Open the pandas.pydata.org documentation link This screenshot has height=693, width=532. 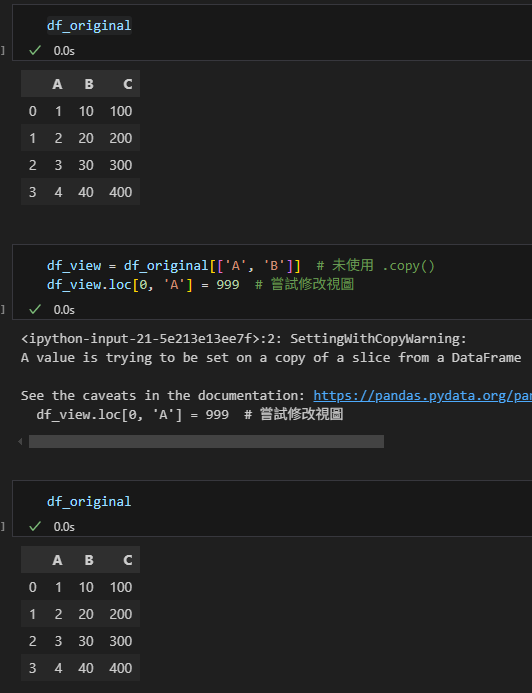[x=422, y=396]
